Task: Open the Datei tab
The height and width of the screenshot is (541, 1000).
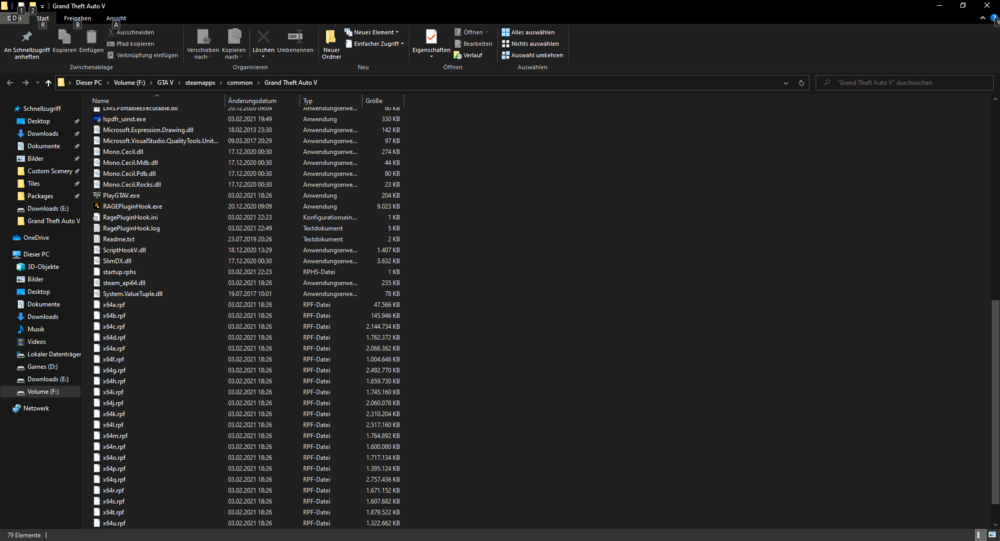Action: tap(14, 18)
